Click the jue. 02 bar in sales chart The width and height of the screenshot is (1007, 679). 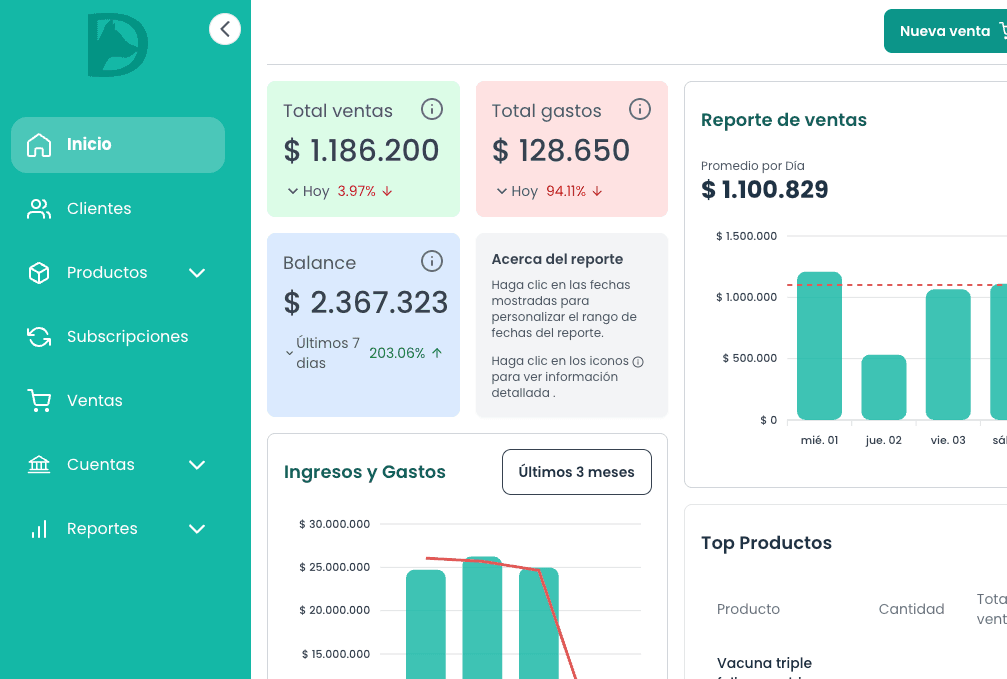click(x=883, y=387)
